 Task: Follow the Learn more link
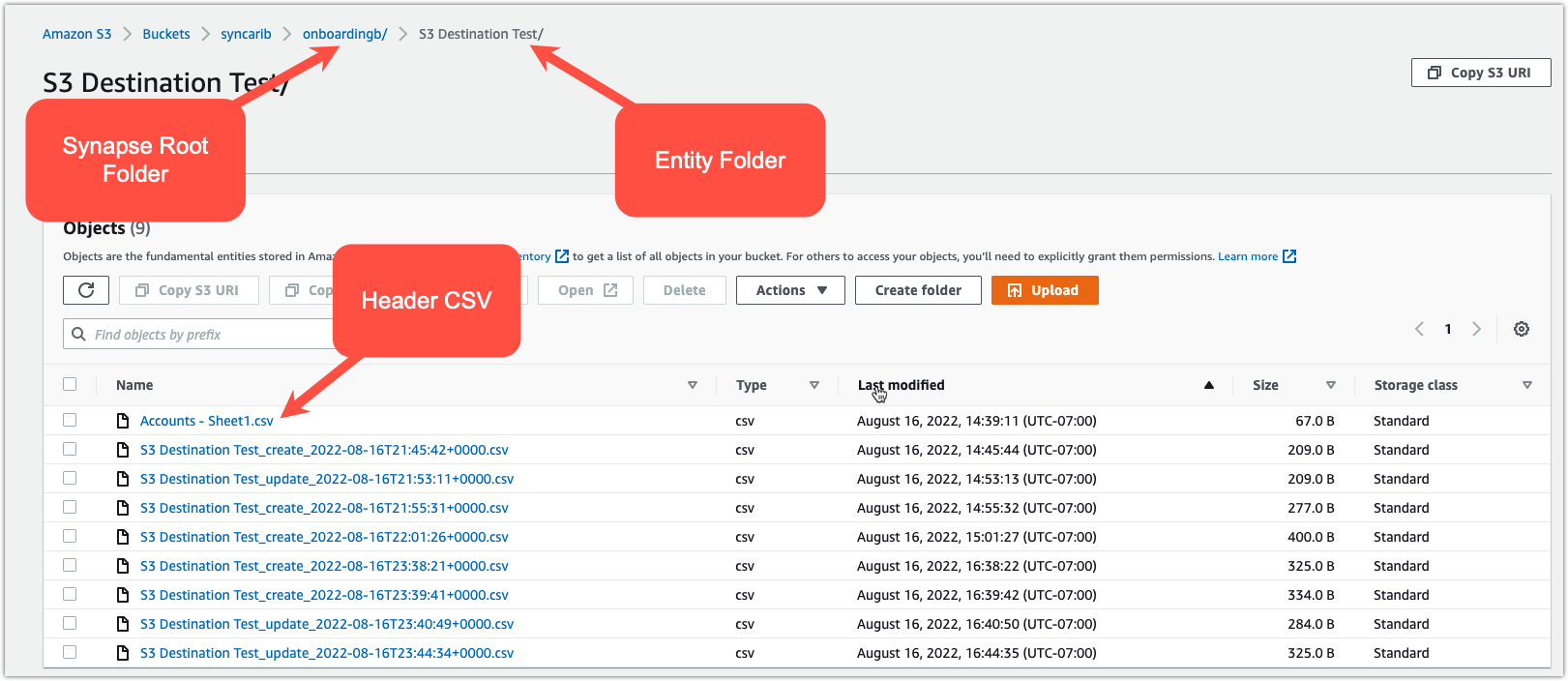pos(1248,256)
